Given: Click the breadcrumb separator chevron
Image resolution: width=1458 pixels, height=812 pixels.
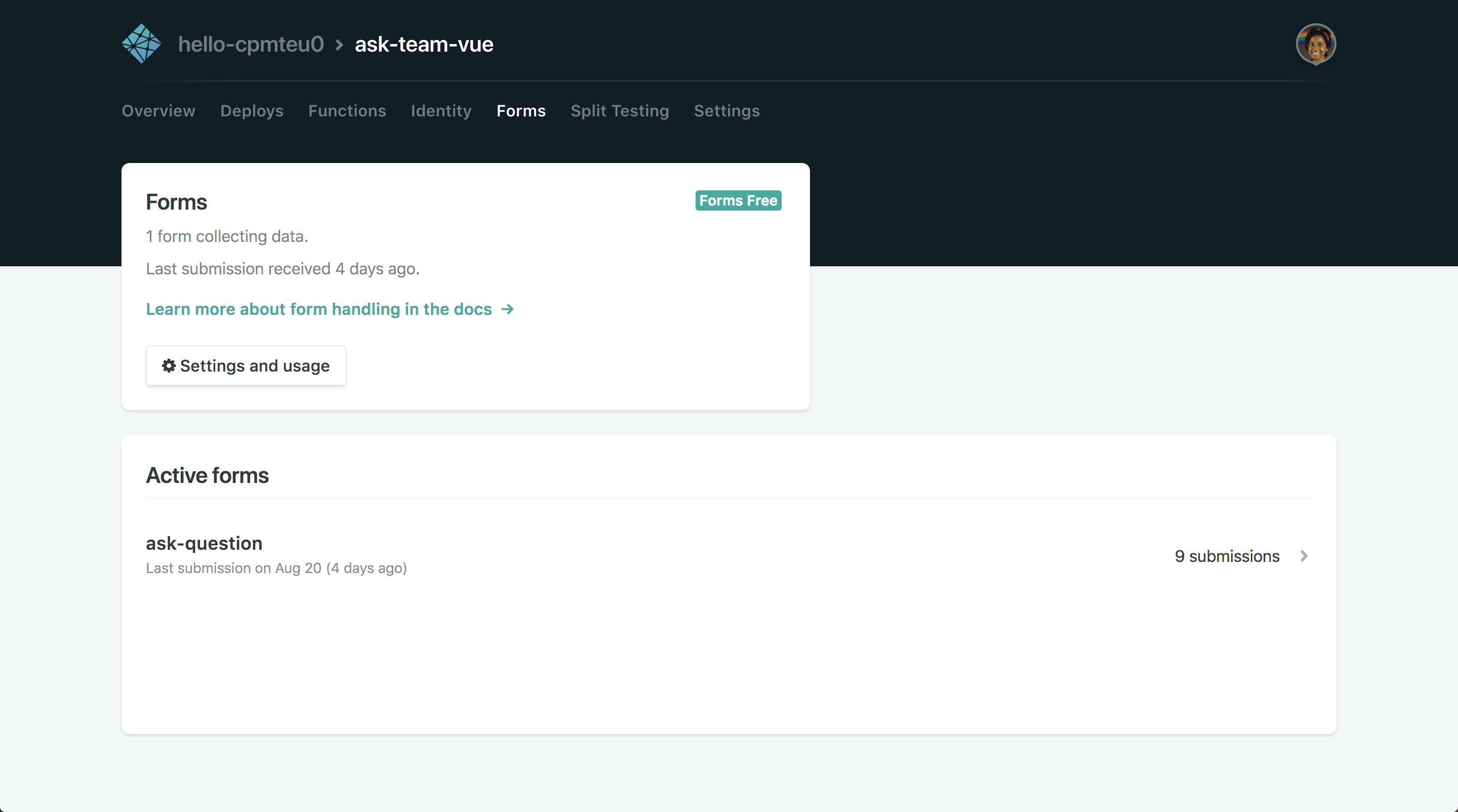Looking at the screenshot, I should click(339, 44).
